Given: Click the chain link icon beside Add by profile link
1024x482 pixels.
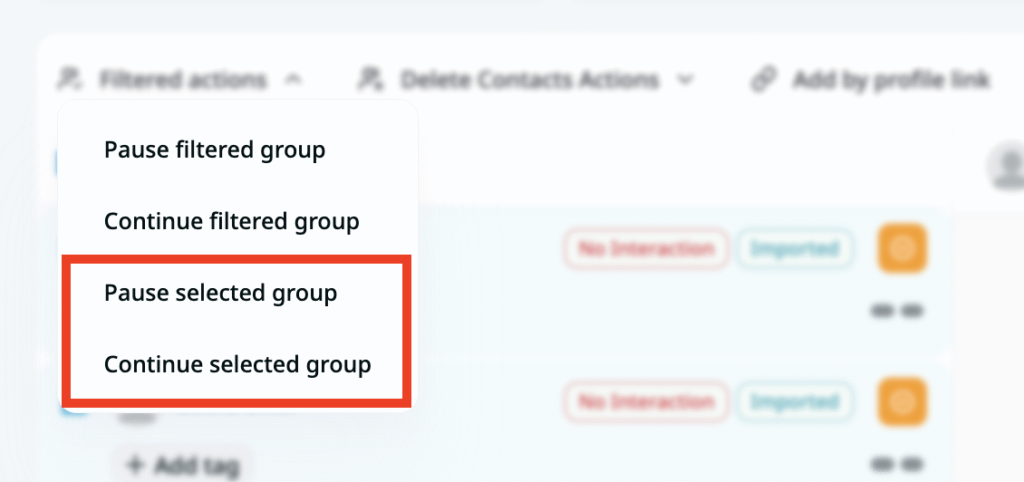Looking at the screenshot, I should point(765,79).
